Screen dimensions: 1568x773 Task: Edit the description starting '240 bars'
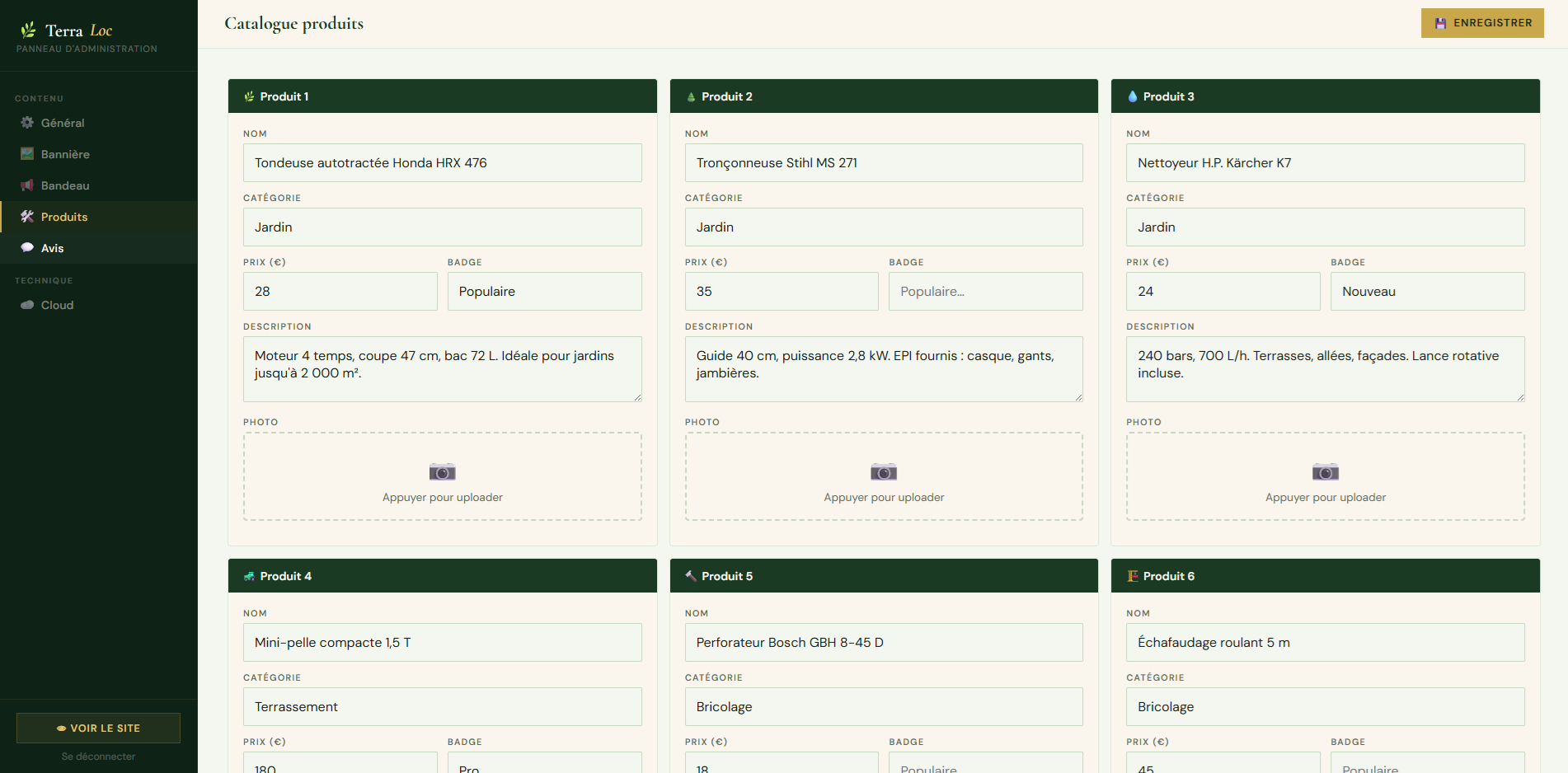[x=1326, y=369]
